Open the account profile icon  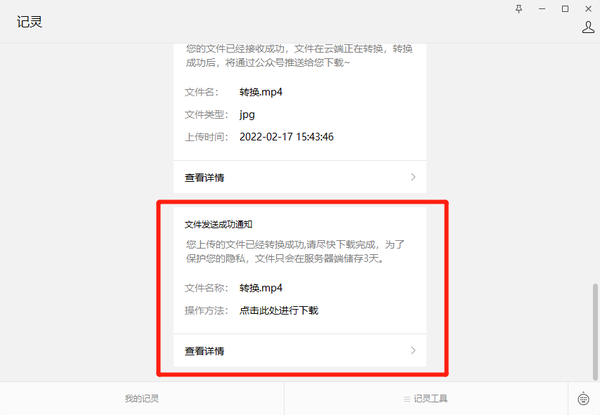[x=588, y=27]
